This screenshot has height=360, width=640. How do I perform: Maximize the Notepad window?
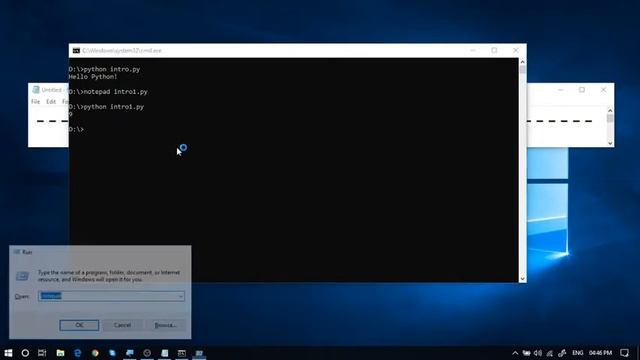pyautogui.click(x=582, y=90)
